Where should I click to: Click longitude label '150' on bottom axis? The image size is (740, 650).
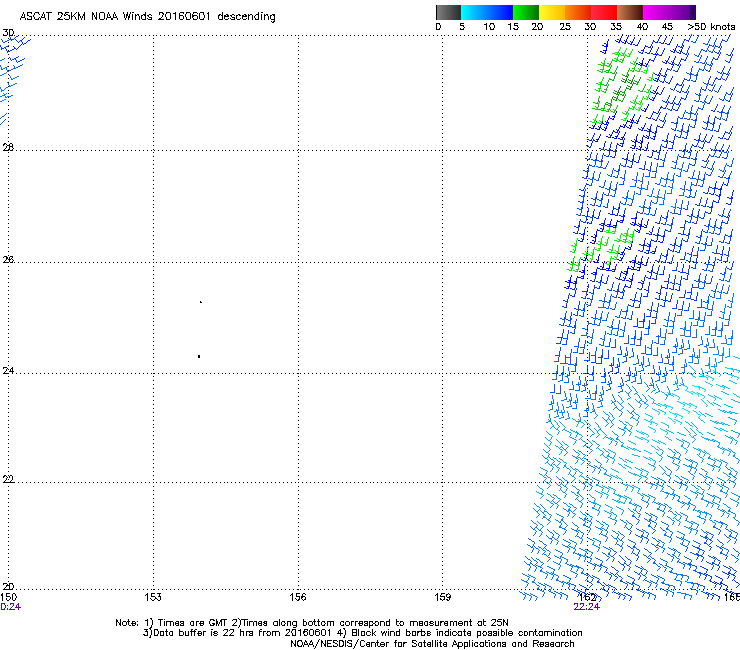(8, 597)
